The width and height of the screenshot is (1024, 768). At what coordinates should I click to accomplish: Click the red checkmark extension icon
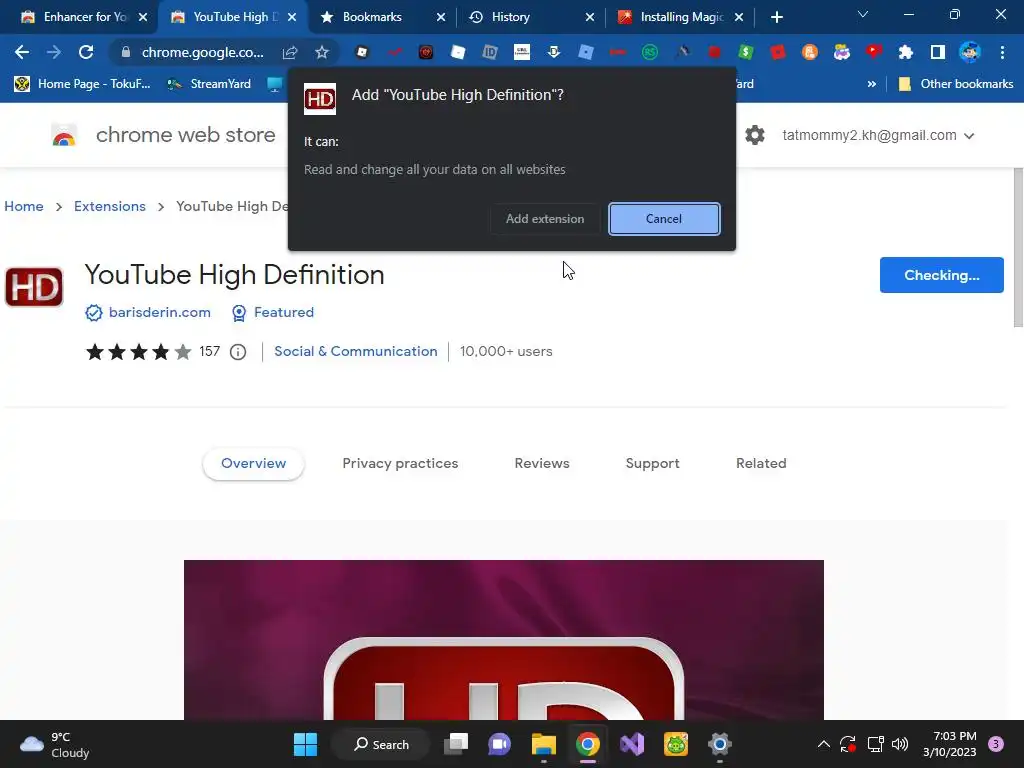tap(394, 52)
